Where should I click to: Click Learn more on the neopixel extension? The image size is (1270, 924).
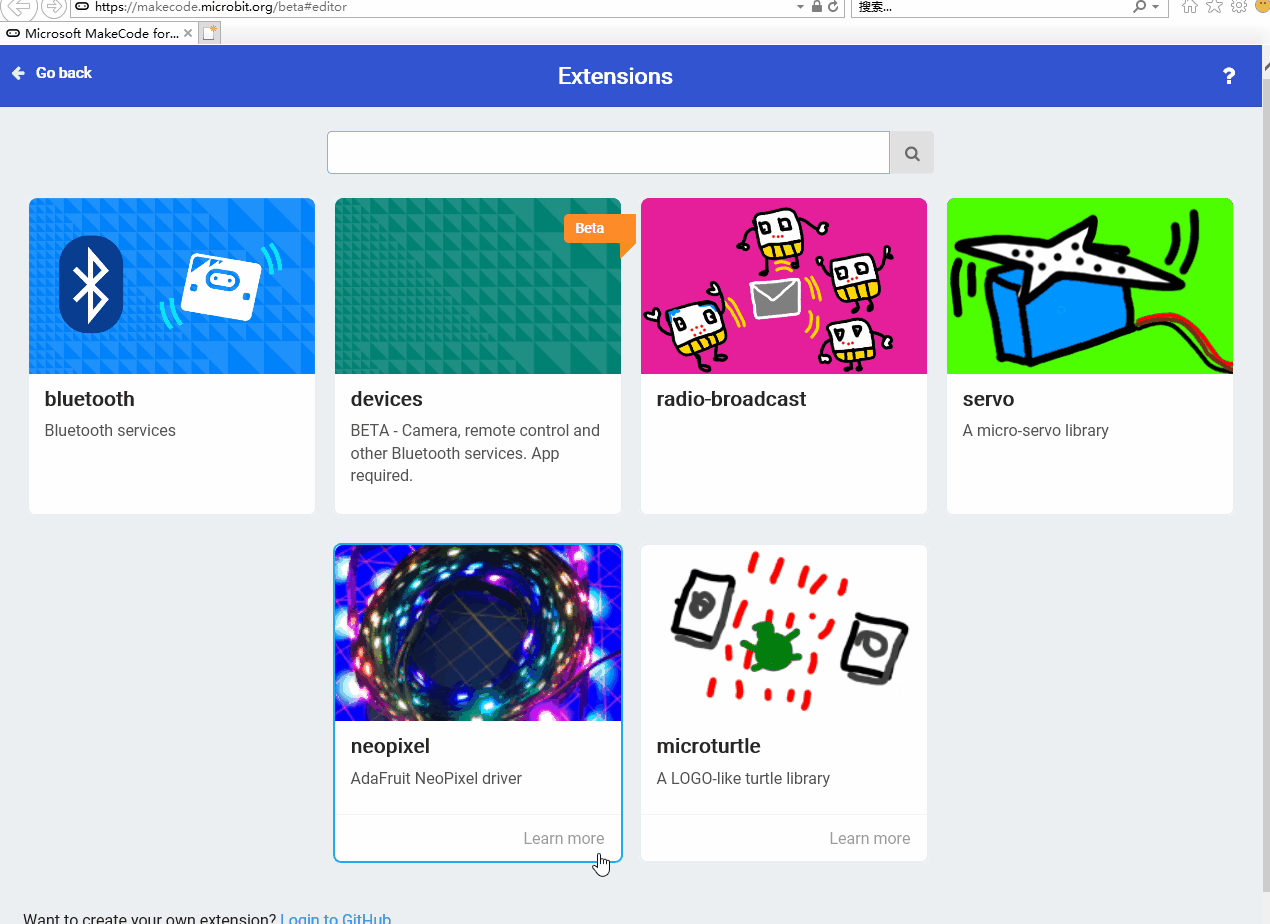tap(563, 838)
